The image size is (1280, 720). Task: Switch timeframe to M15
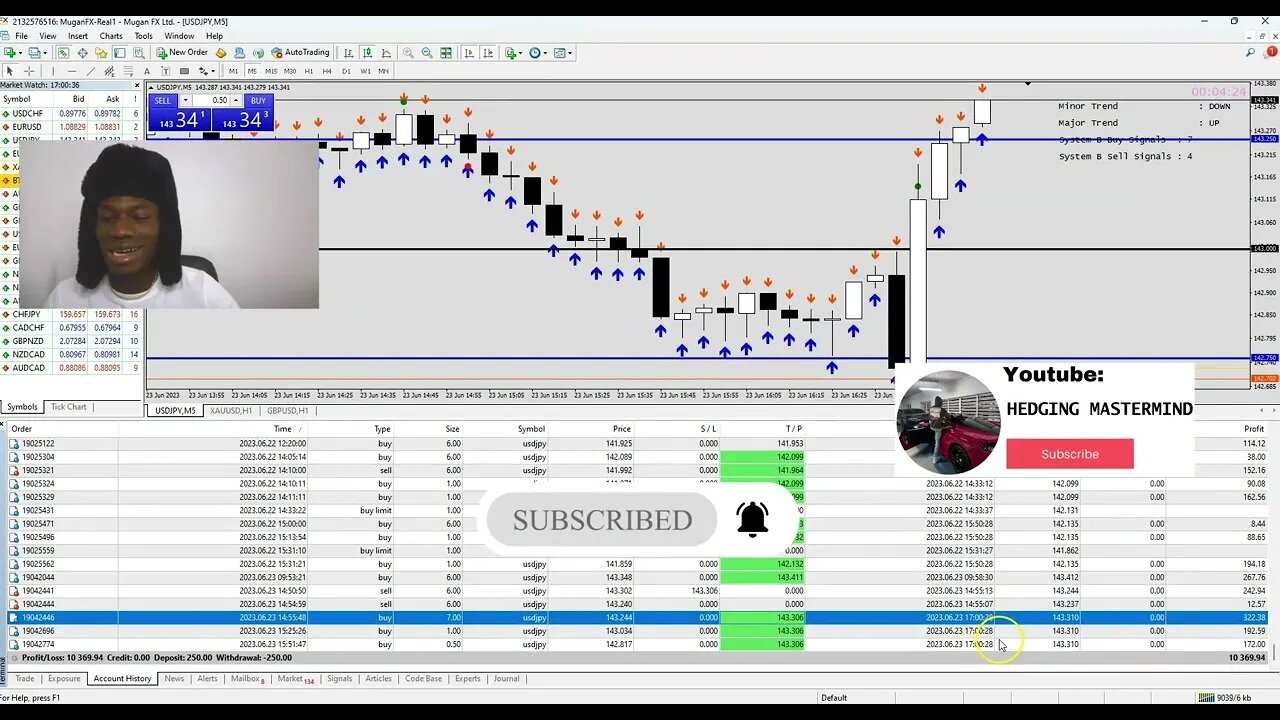(271, 71)
